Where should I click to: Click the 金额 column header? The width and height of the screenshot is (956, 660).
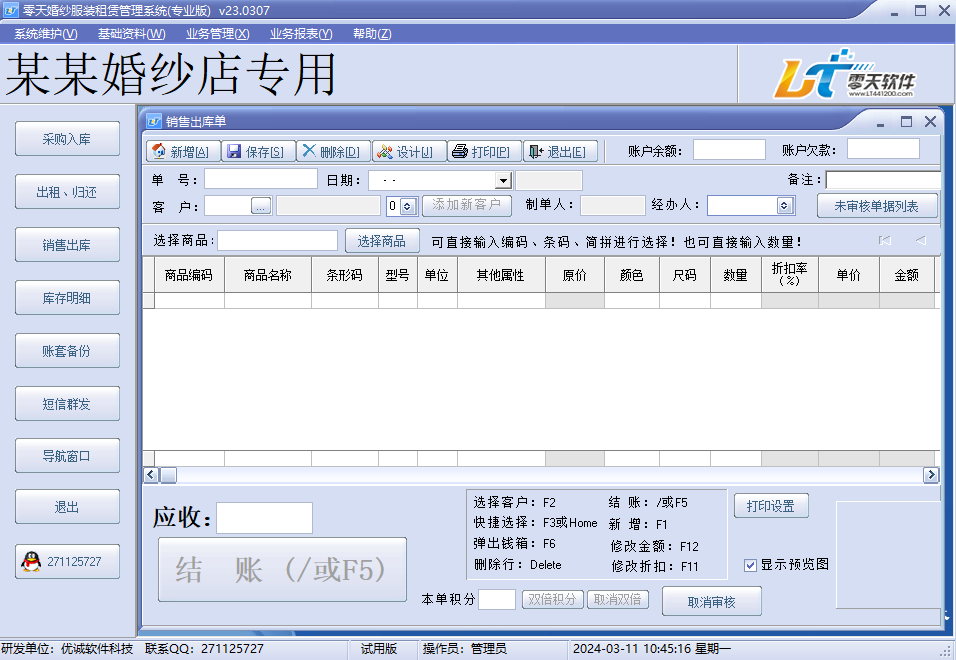[907, 275]
